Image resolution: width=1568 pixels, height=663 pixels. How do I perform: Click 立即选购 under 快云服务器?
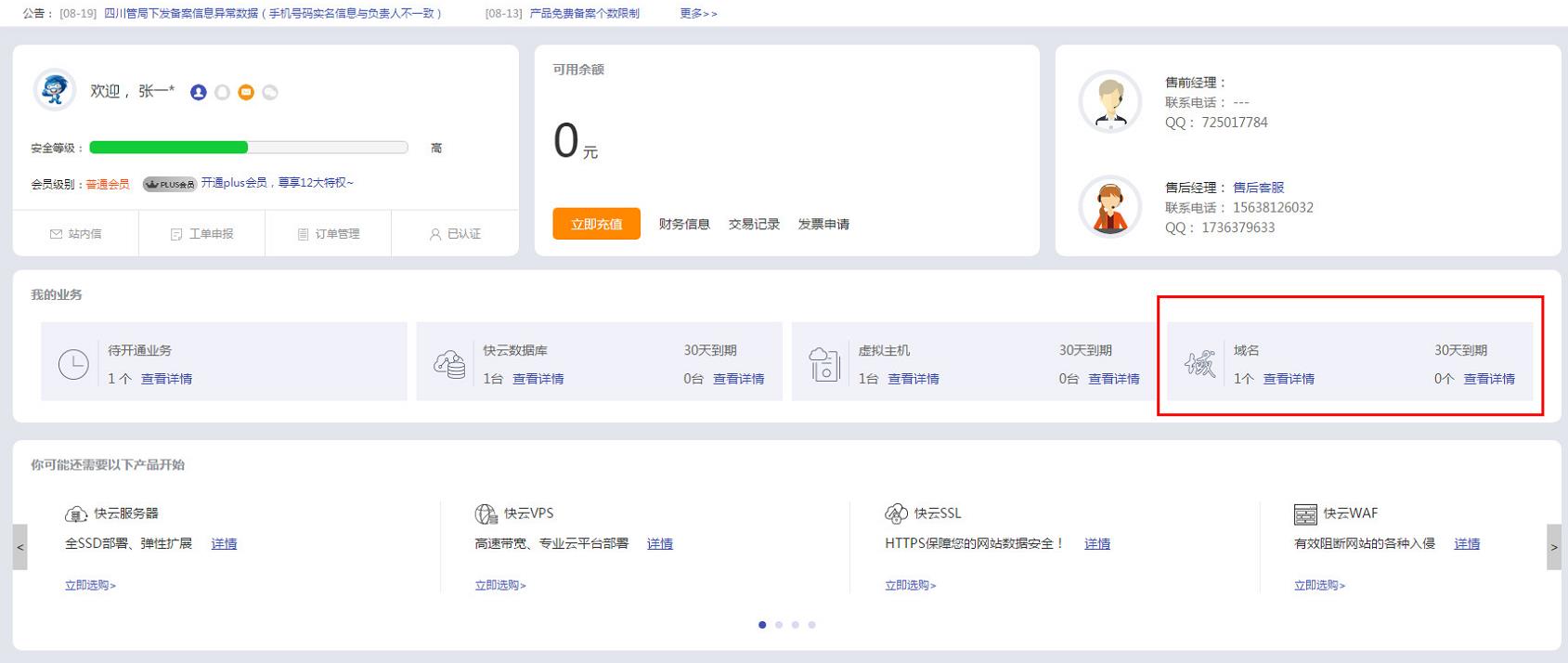click(x=90, y=585)
